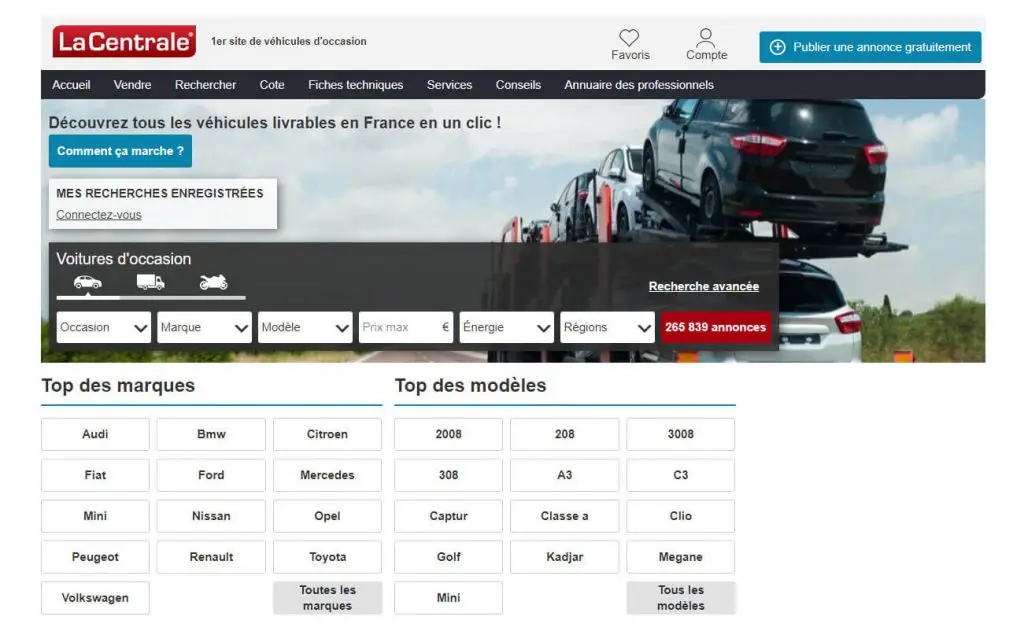
Task: Follow the Connectez-vous link
Action: (99, 214)
